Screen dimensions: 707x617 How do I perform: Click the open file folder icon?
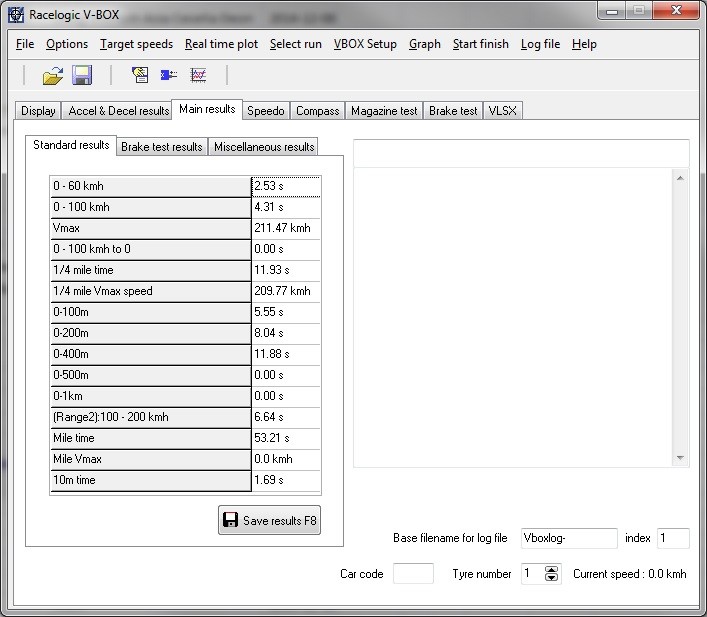click(52, 75)
